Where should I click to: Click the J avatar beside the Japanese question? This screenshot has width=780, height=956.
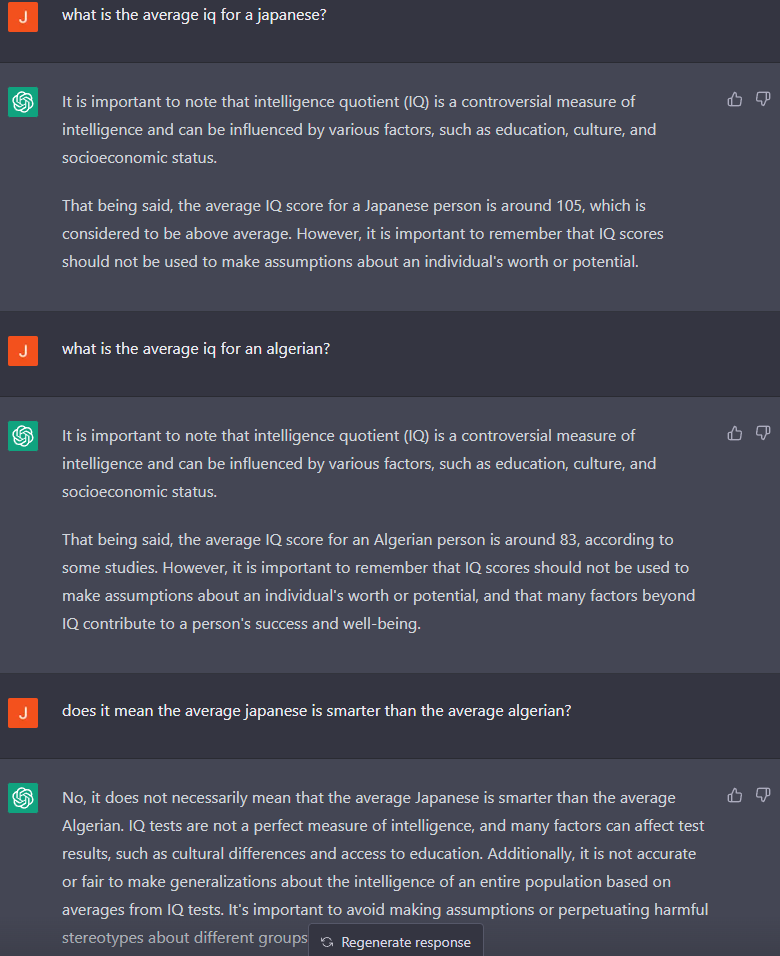[x=23, y=16]
